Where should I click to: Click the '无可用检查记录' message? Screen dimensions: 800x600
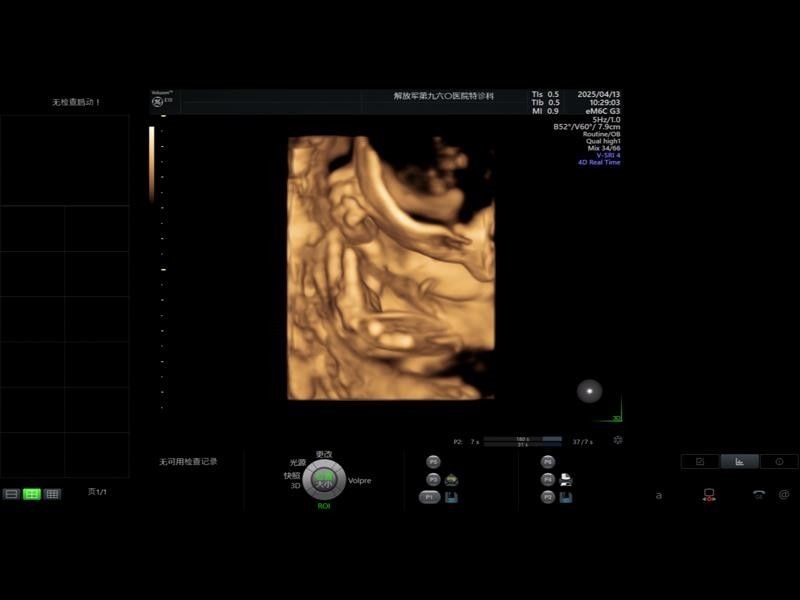pos(188,462)
